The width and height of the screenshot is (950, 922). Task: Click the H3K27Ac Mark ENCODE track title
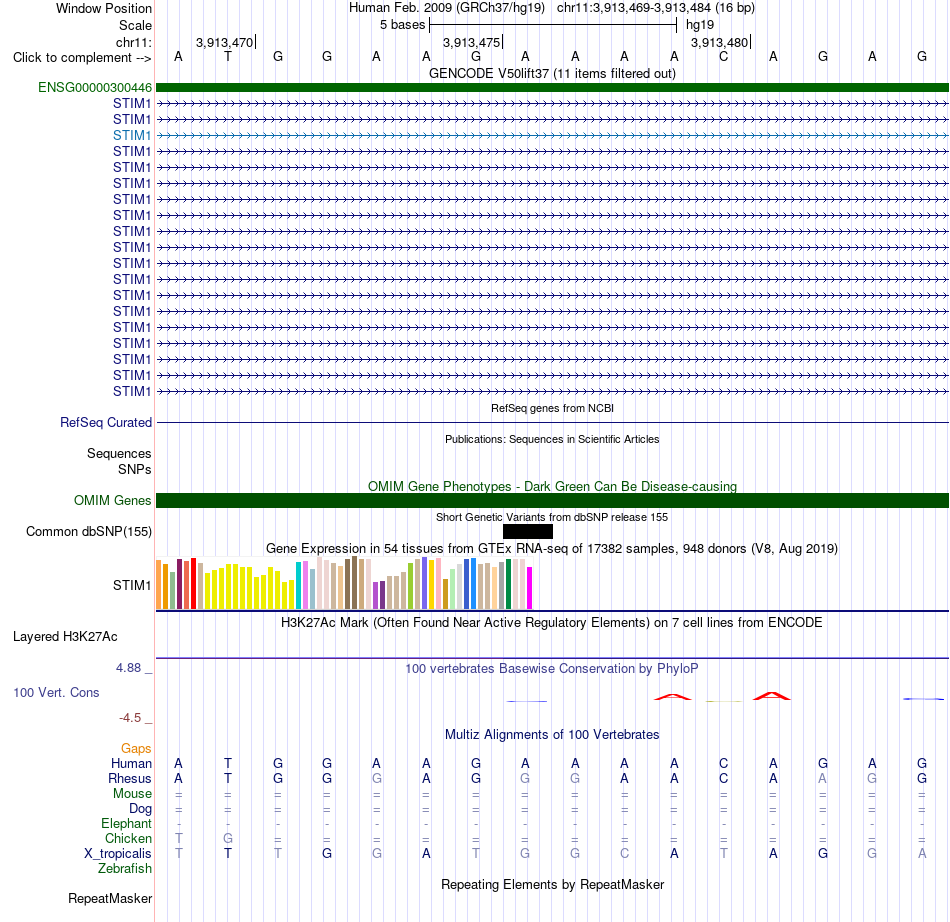point(552,623)
